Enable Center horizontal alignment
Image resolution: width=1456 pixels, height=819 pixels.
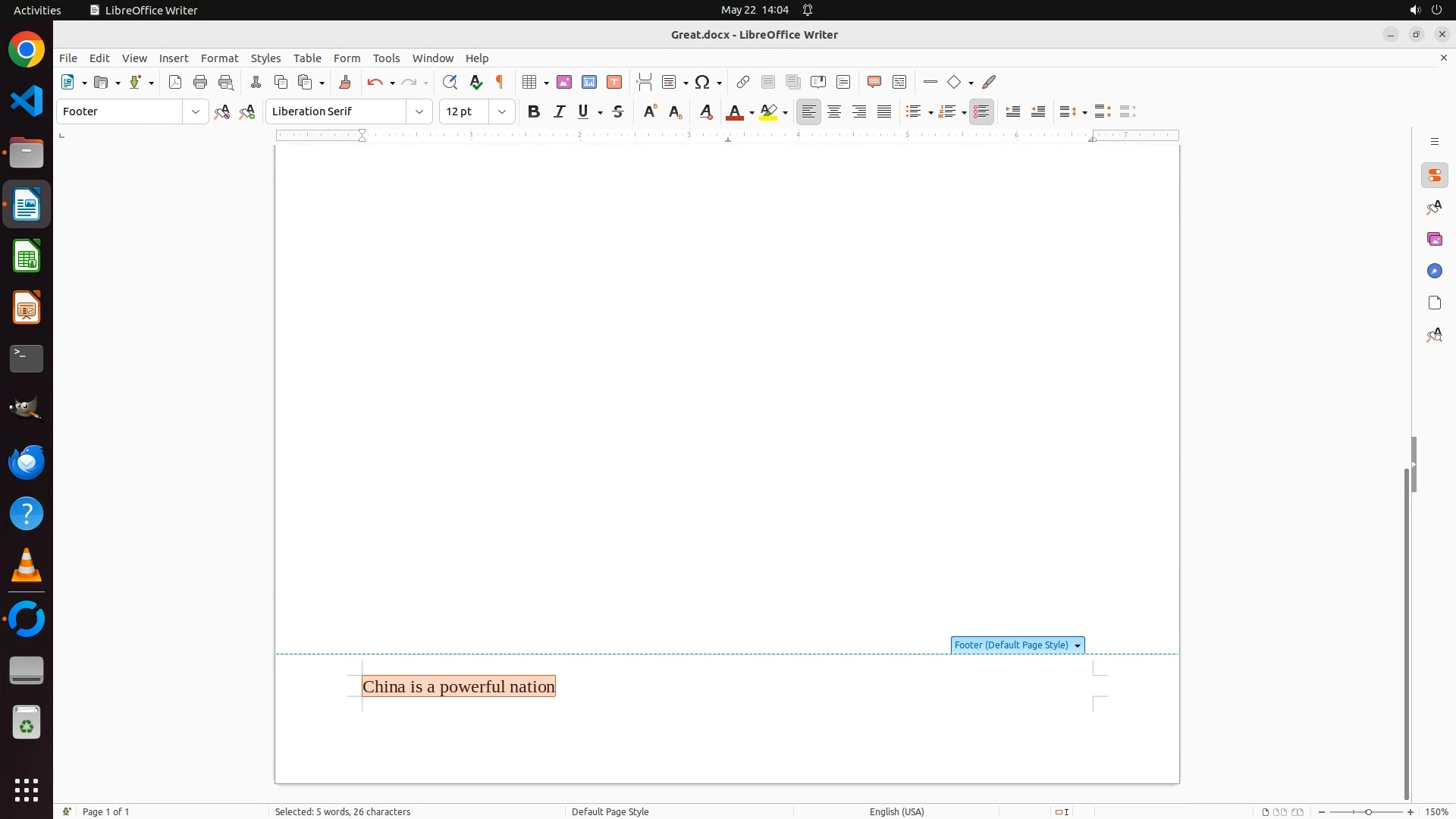(x=834, y=112)
